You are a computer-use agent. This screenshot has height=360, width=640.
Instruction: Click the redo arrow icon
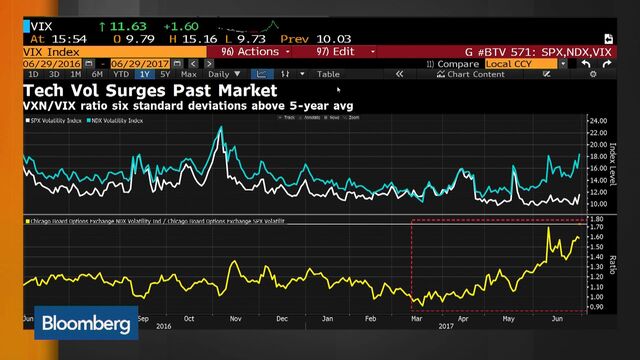point(607,64)
